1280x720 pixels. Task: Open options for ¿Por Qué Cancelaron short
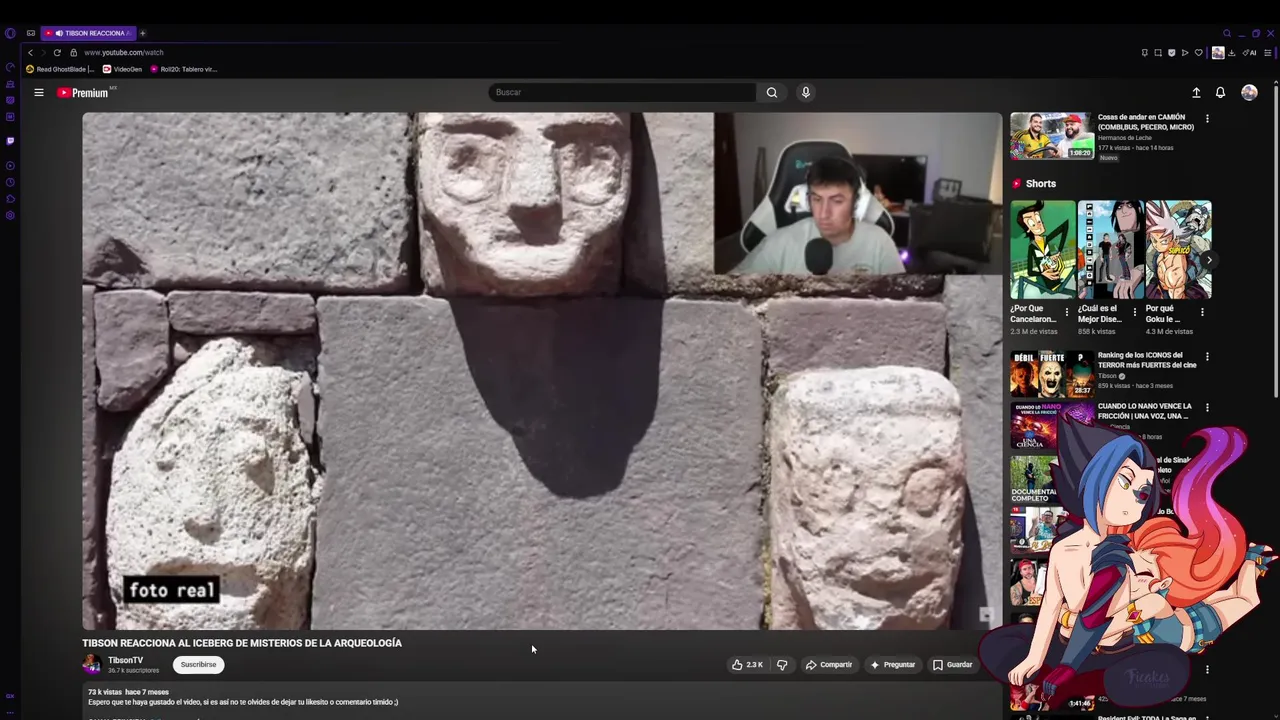pos(1066,312)
